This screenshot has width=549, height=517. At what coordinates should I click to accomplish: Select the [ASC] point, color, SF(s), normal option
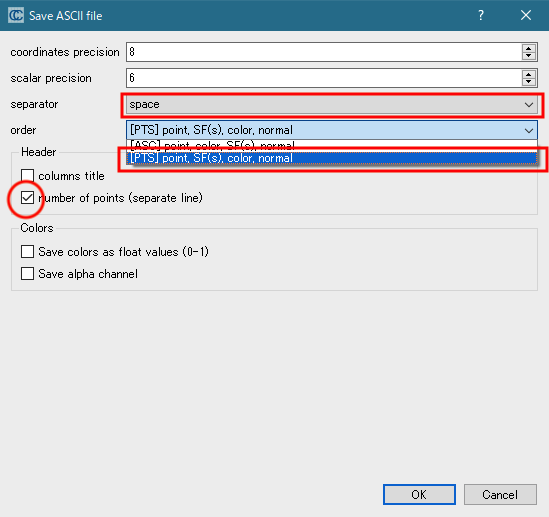click(x=332, y=145)
